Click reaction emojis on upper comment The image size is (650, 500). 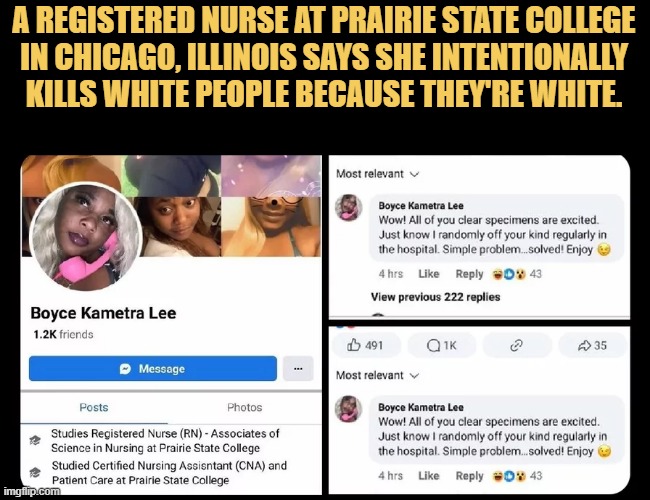(x=509, y=274)
